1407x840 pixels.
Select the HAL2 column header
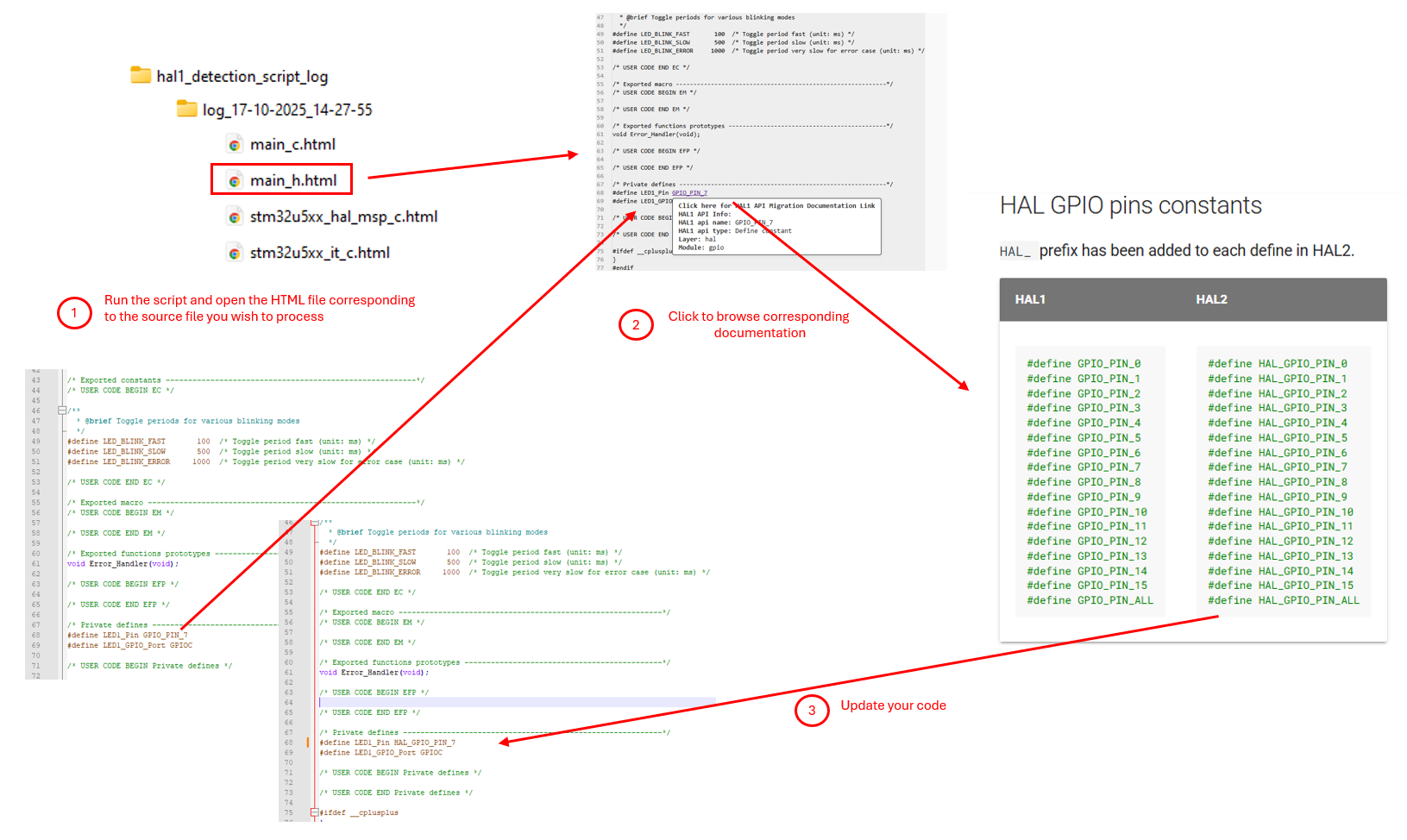1211,299
